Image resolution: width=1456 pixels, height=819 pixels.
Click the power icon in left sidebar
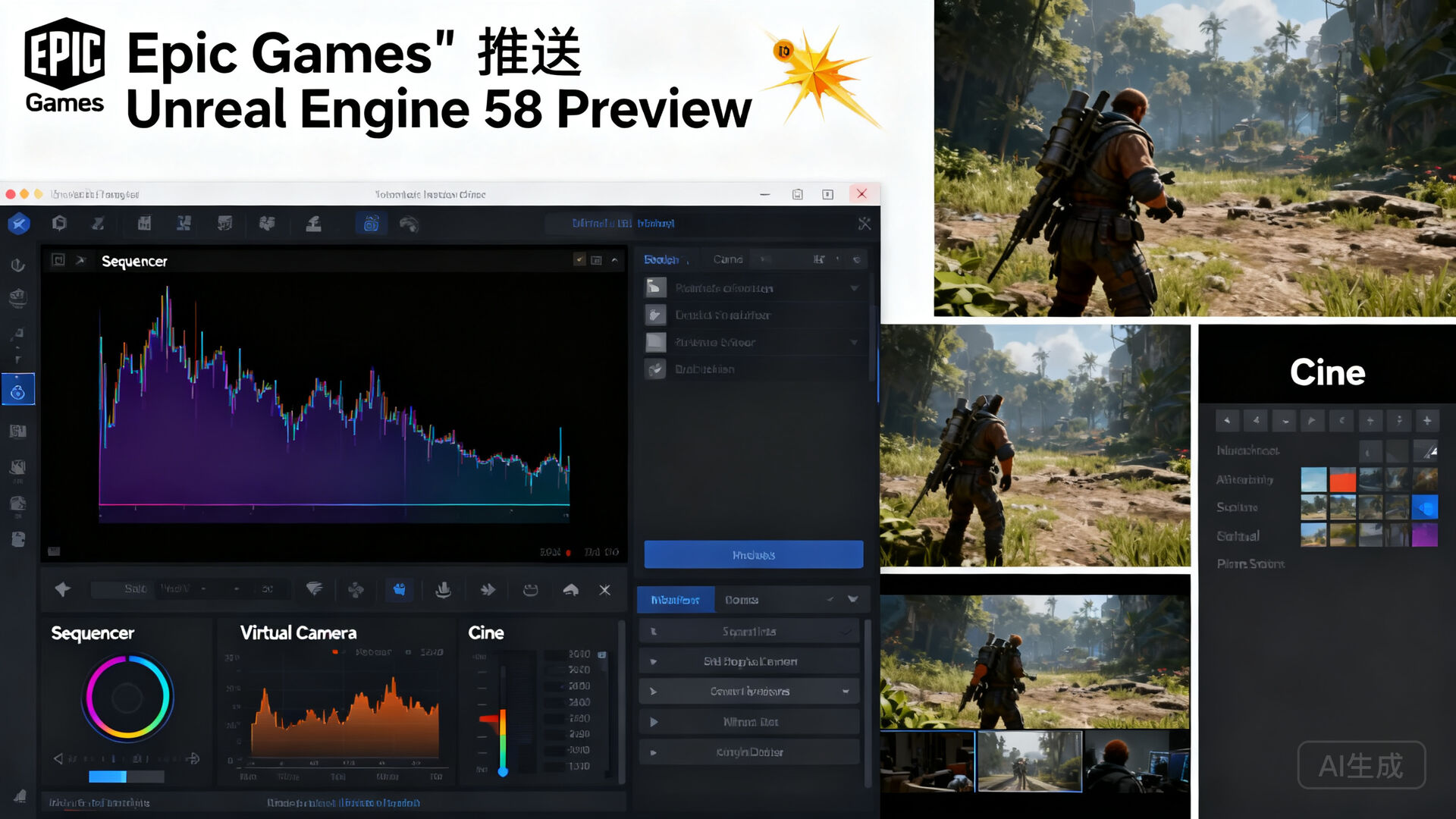pyautogui.click(x=18, y=265)
